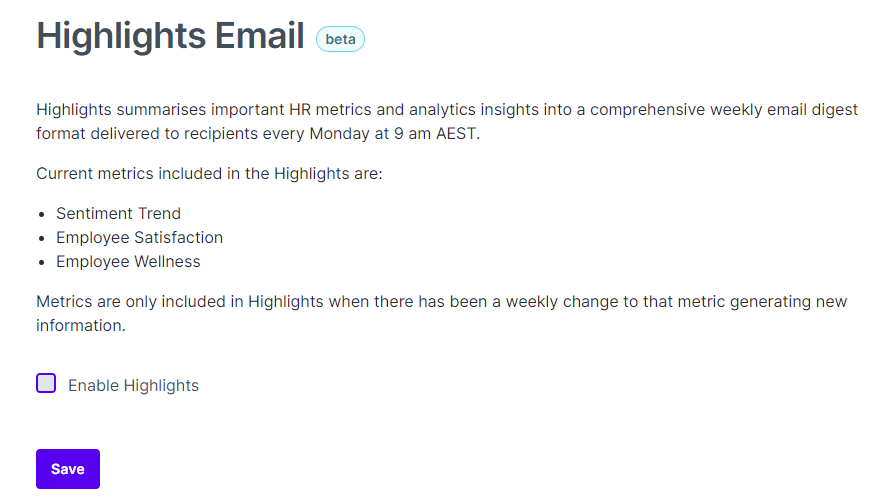889x502 pixels.
Task: Click the 'Metrics are only included' paragraph
Action: coord(442,314)
